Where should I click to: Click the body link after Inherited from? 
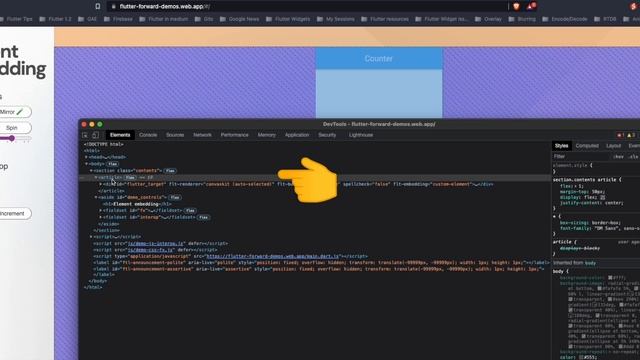[590, 263]
